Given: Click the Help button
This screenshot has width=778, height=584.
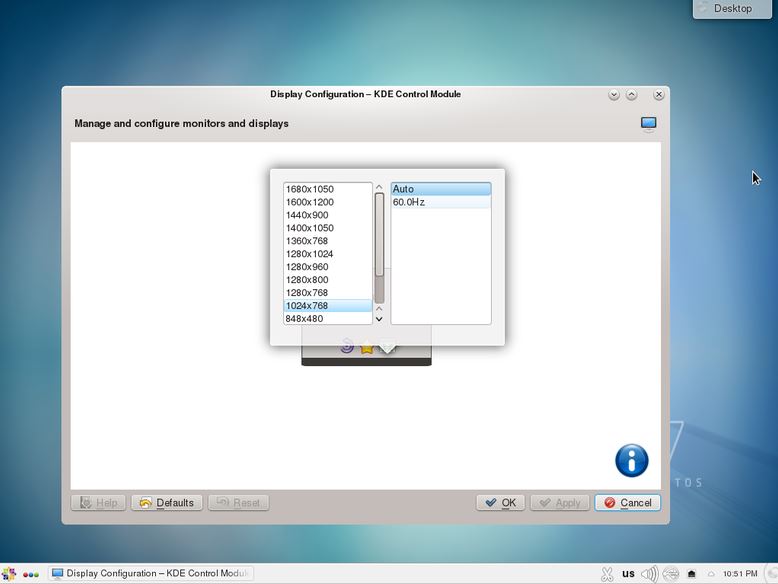Looking at the screenshot, I should tap(98, 503).
